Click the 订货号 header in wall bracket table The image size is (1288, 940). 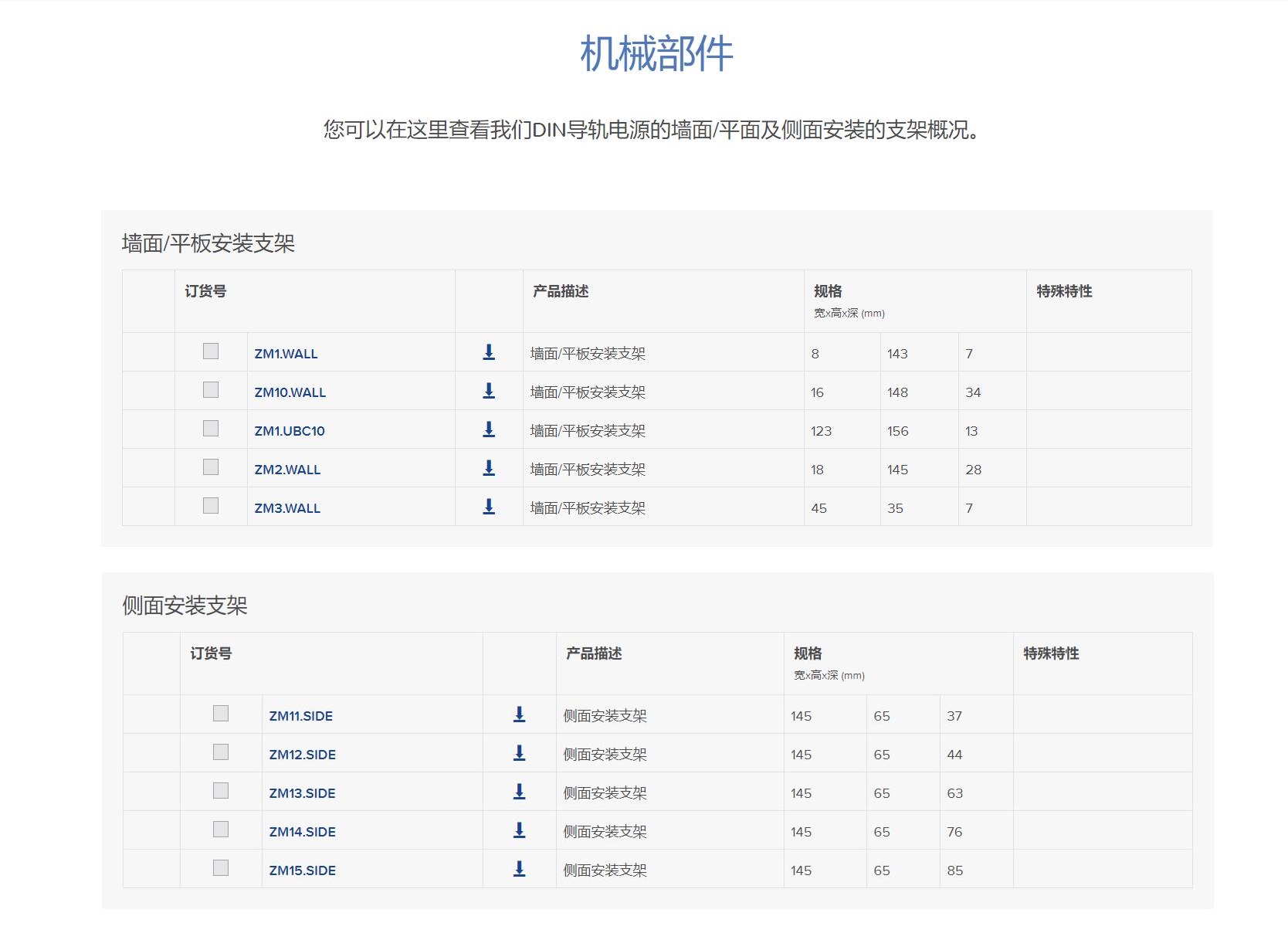pyautogui.click(x=205, y=291)
